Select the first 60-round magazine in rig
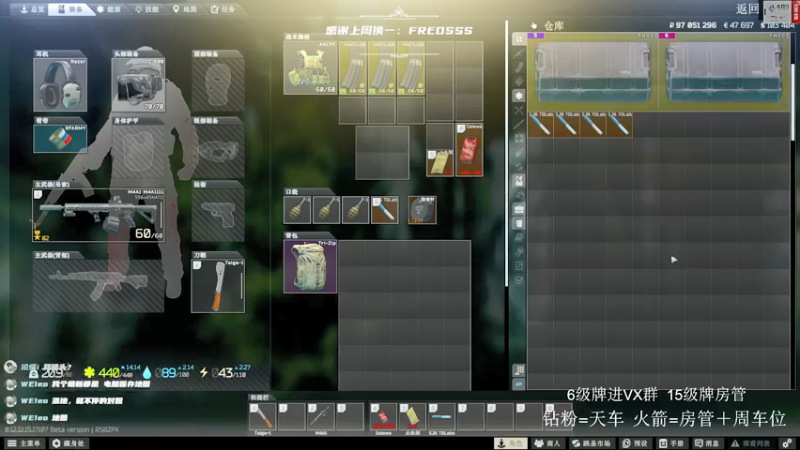 tap(353, 68)
